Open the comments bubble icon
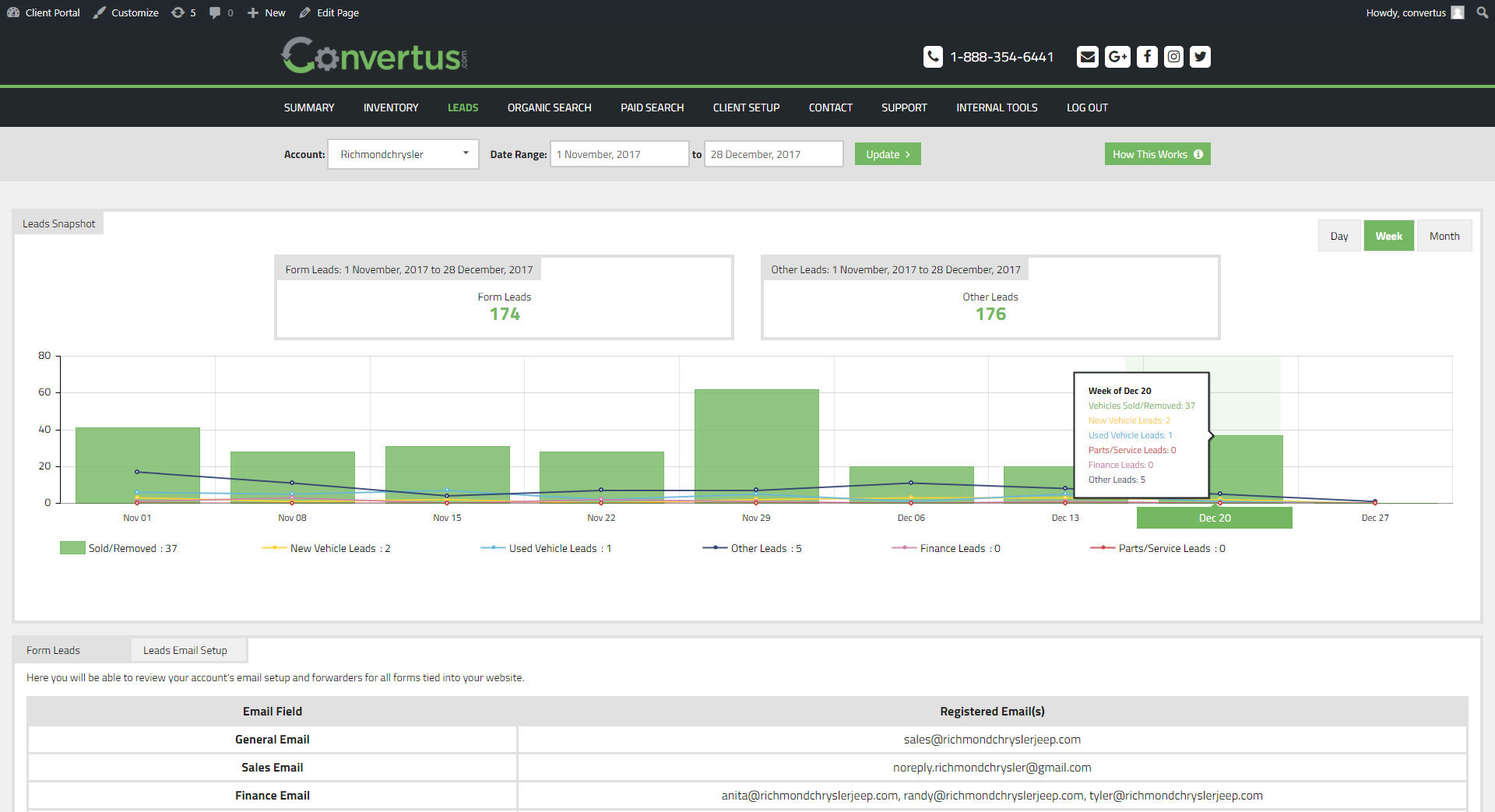The image size is (1495, 812). pyautogui.click(x=215, y=12)
